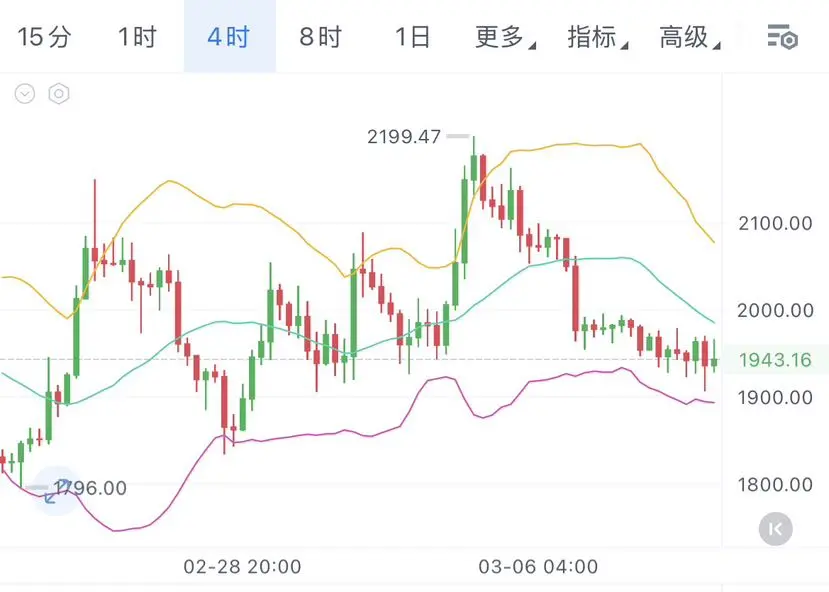
Task: Choose the 1日 daily timeframe
Action: click(412, 38)
